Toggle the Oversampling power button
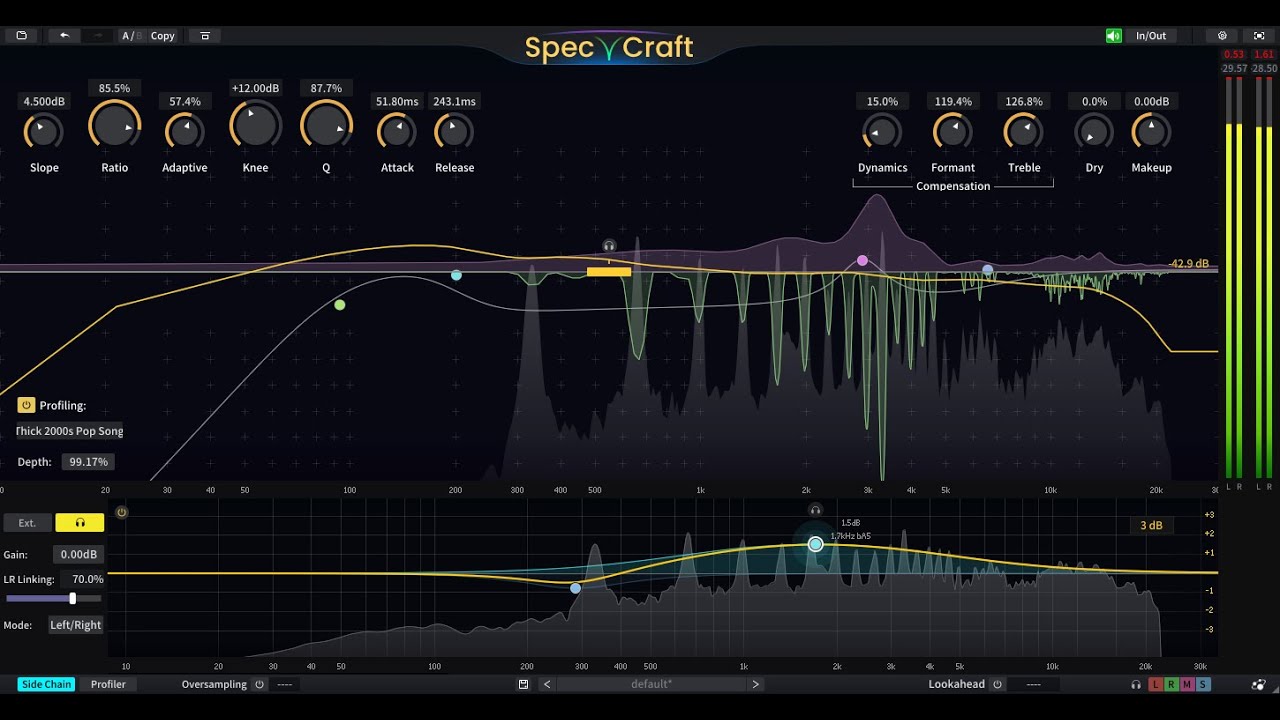This screenshot has height=720, width=1280. click(x=259, y=684)
